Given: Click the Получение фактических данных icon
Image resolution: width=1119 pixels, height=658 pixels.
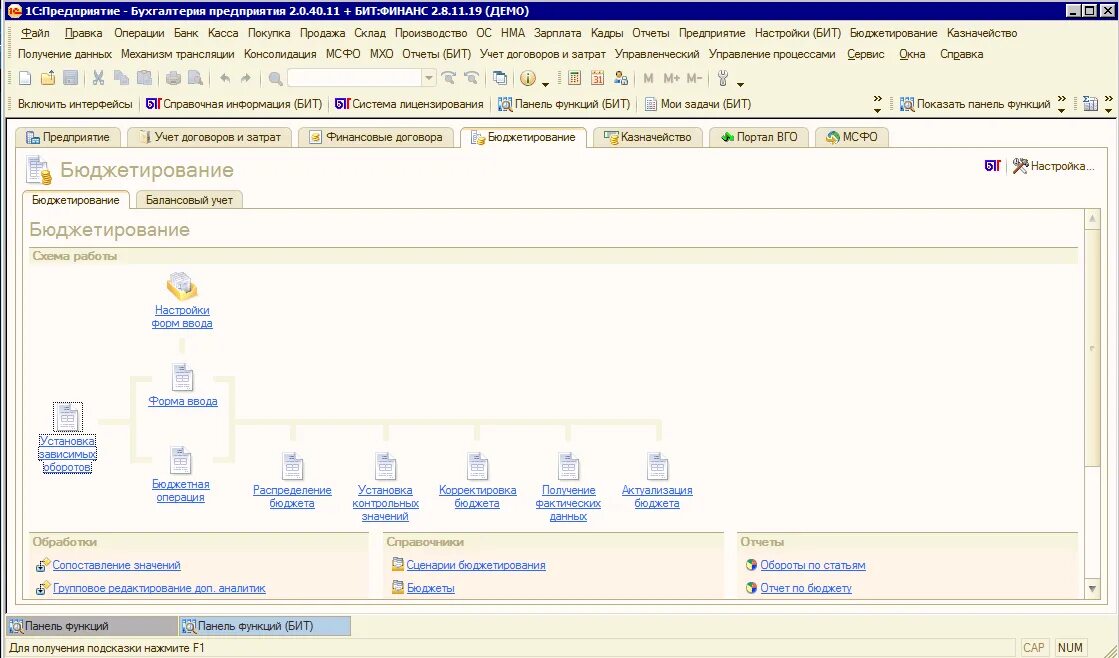Looking at the screenshot, I should pyautogui.click(x=569, y=466).
